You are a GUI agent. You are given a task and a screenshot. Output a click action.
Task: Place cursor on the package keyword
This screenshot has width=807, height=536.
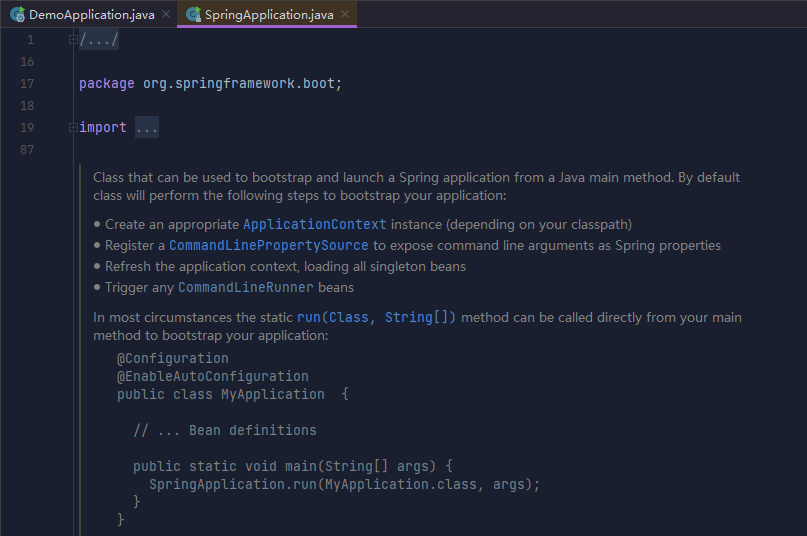107,83
